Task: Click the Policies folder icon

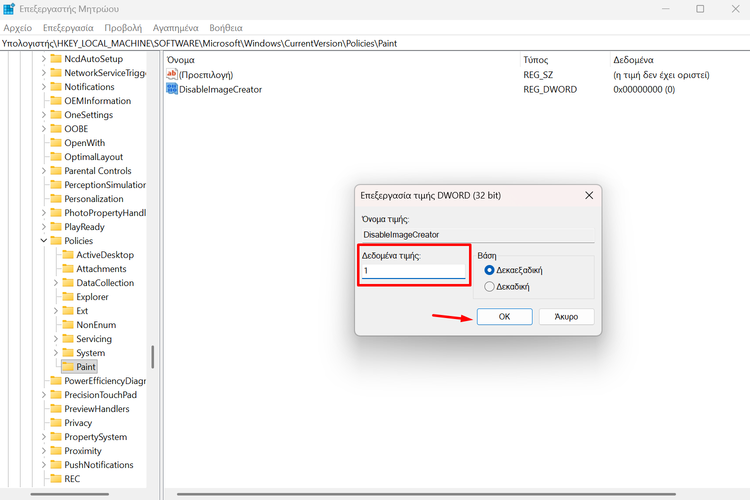Action: (x=56, y=241)
